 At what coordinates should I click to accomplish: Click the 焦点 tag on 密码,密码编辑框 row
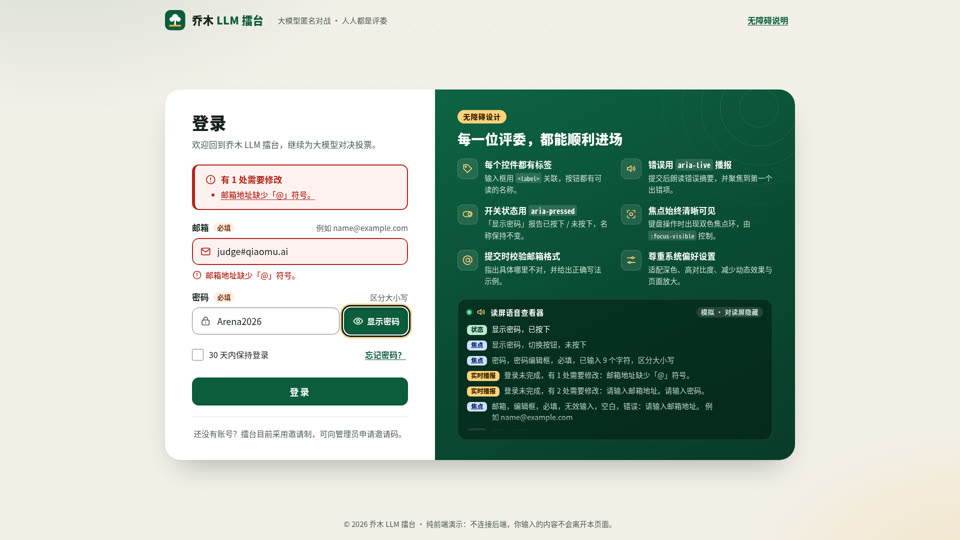point(477,361)
